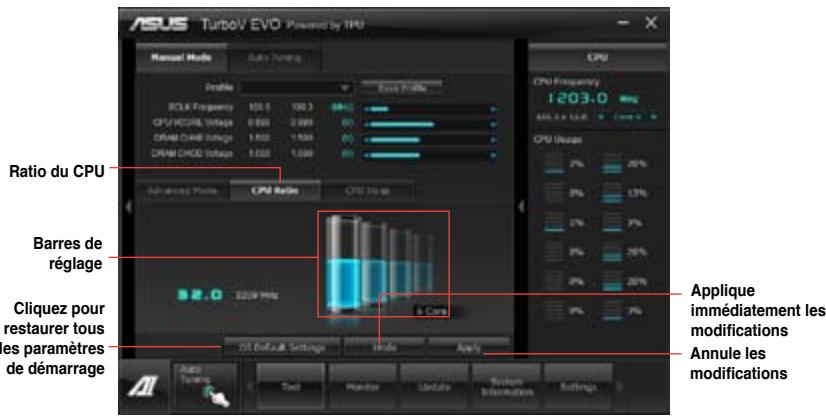
Task: Click the previous-core arrow under CPU Frequency
Action: (601, 117)
